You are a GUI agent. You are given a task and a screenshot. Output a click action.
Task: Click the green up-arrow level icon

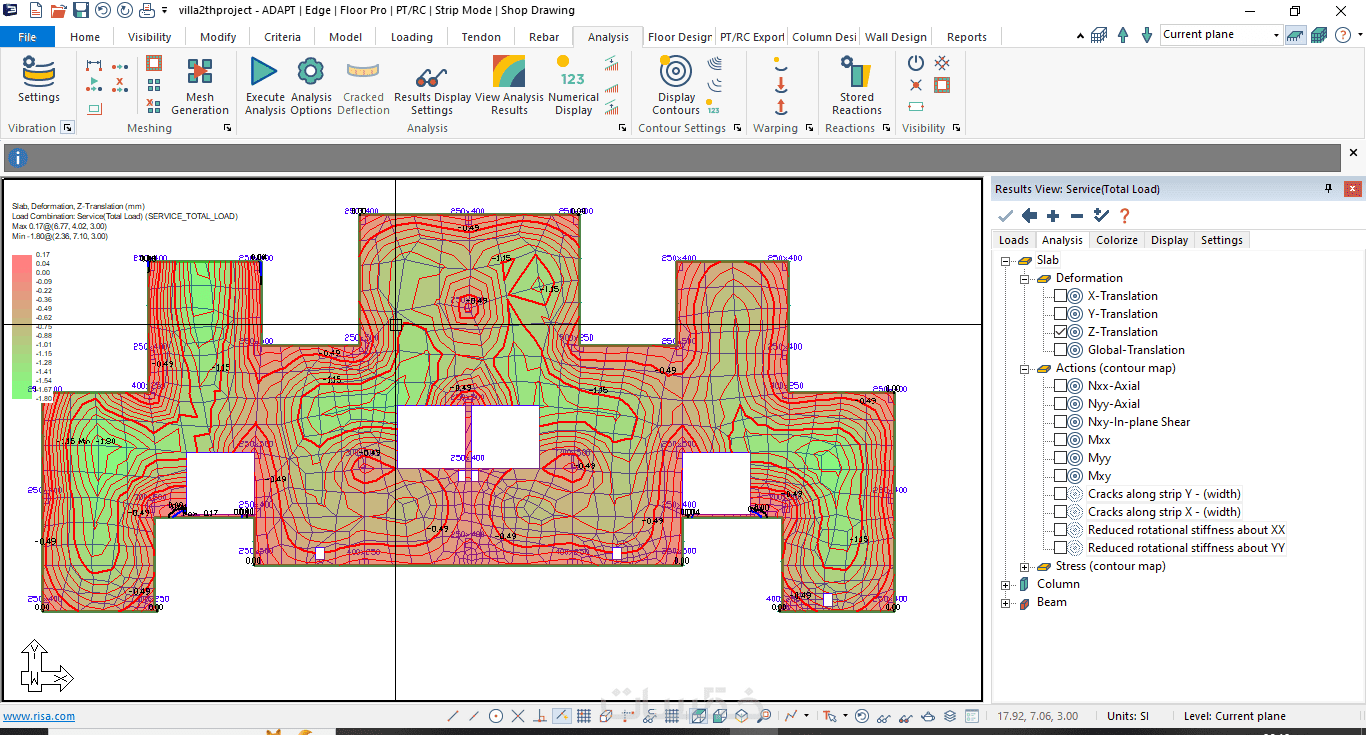pos(1123,34)
